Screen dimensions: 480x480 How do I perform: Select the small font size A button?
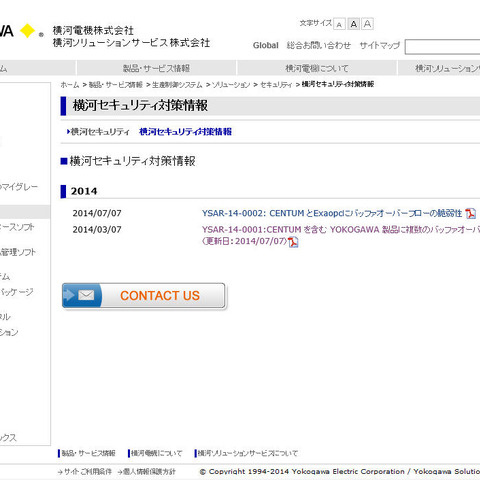coord(339,24)
